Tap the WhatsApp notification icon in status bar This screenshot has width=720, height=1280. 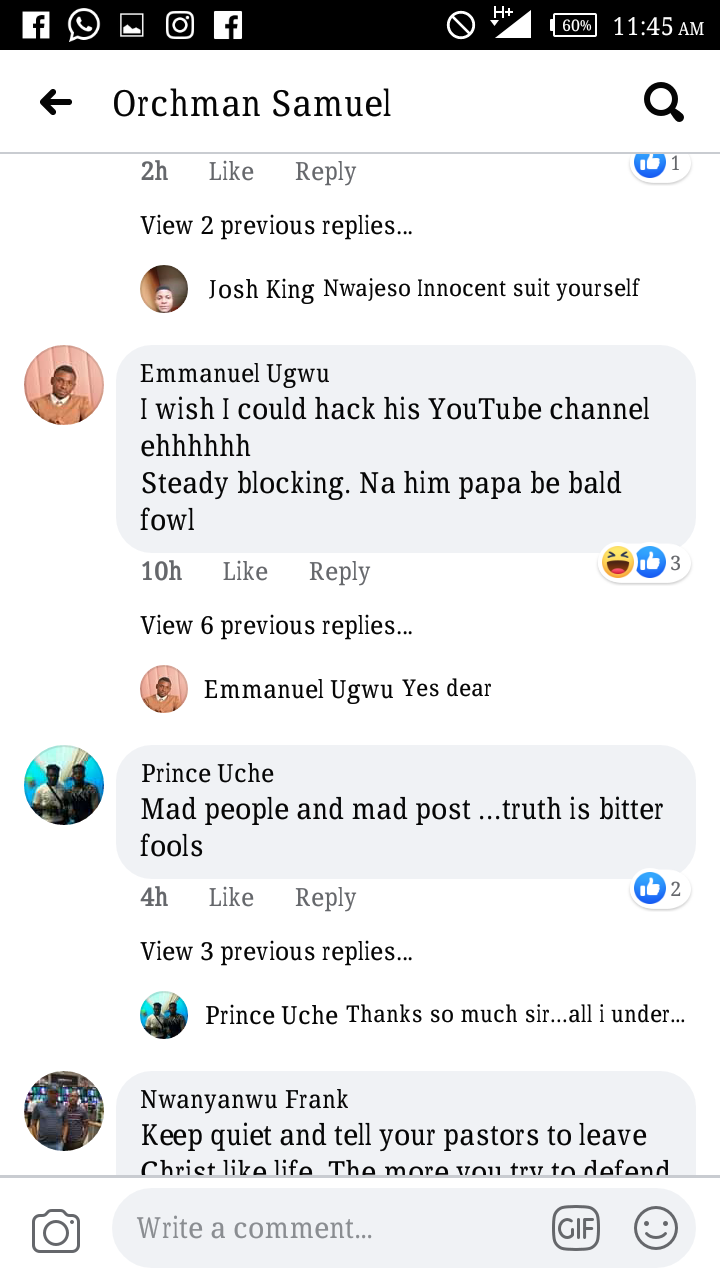pyautogui.click(x=84, y=25)
